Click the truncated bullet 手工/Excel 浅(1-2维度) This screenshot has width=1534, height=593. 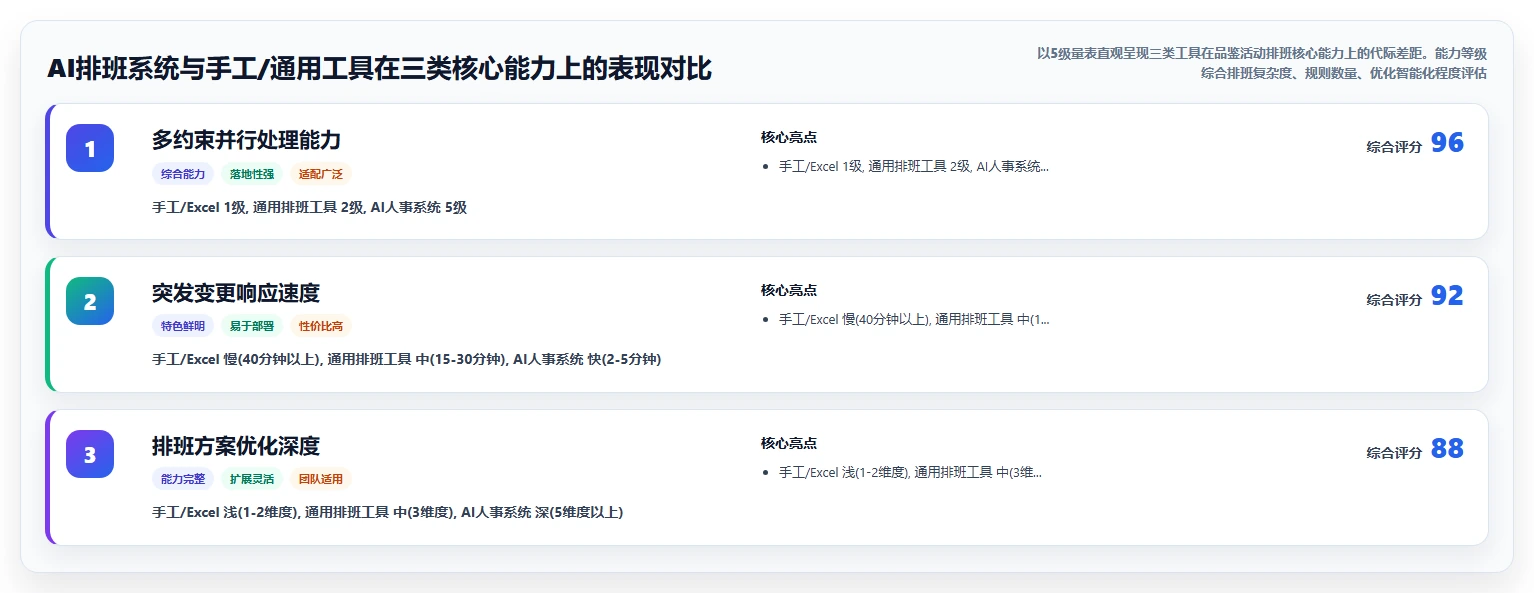coord(910,473)
